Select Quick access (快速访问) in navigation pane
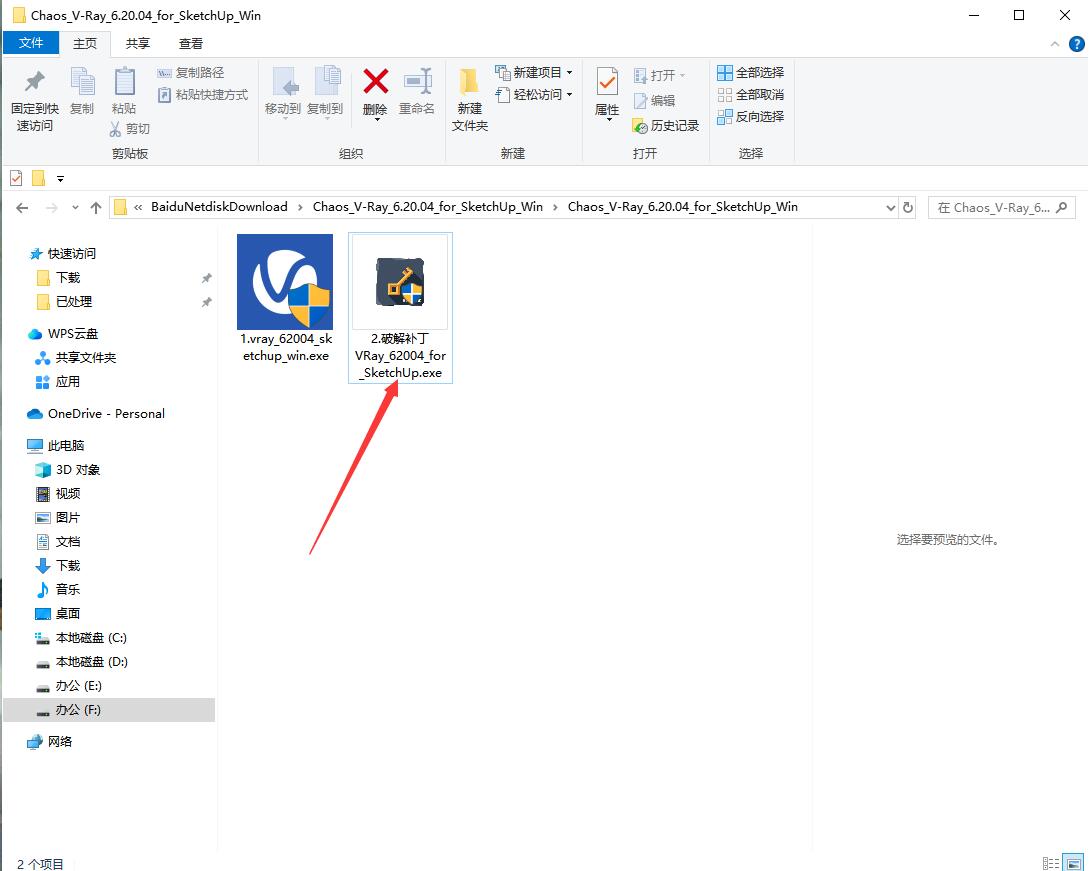Viewport: 1089px width, 871px height. click(63, 254)
